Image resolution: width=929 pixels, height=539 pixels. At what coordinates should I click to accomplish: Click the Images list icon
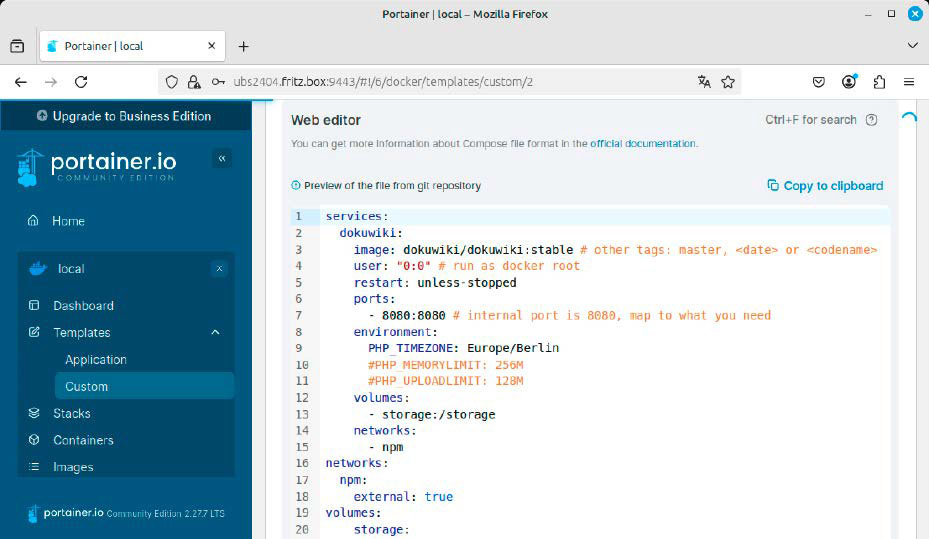(x=34, y=467)
